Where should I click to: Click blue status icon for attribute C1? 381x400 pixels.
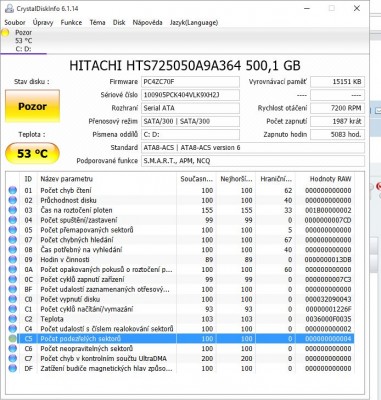pos(13,309)
